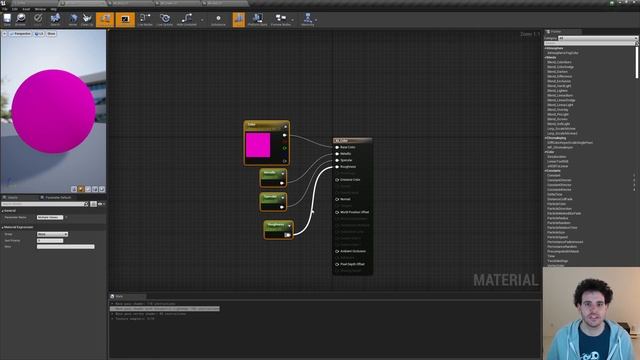
Task: Click the Details property matrix grid icon
Action: [93, 204]
